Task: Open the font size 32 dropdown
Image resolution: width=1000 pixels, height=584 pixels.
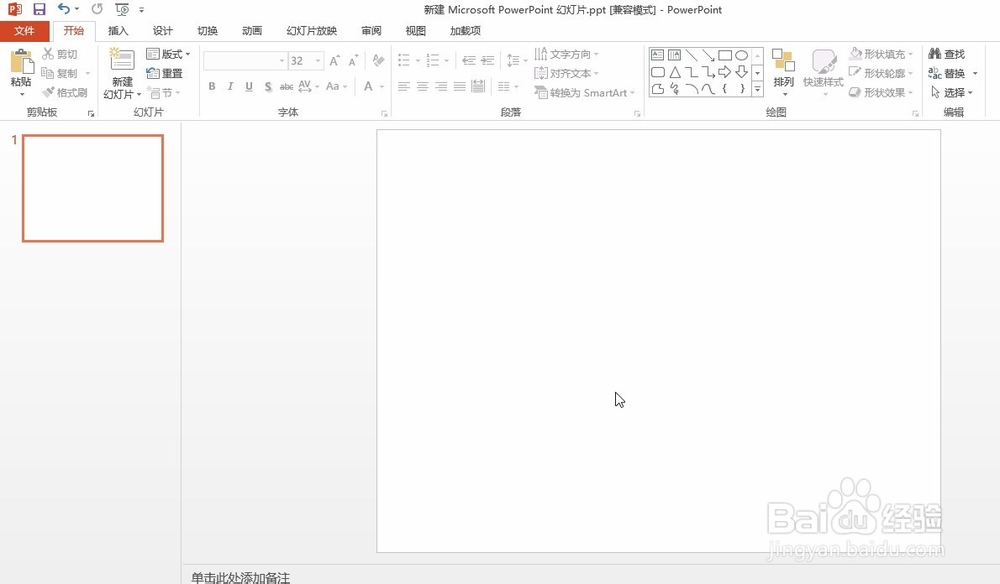Action: pyautogui.click(x=318, y=61)
